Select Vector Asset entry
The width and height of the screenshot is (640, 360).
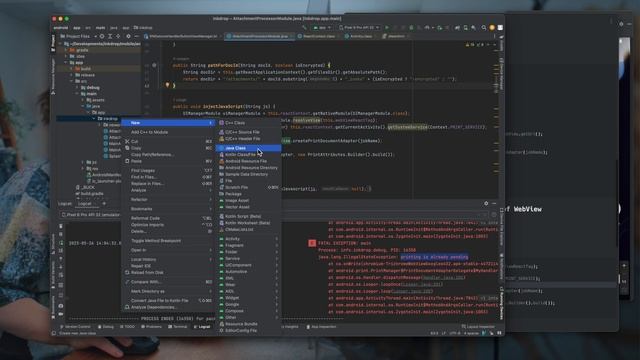248,207
